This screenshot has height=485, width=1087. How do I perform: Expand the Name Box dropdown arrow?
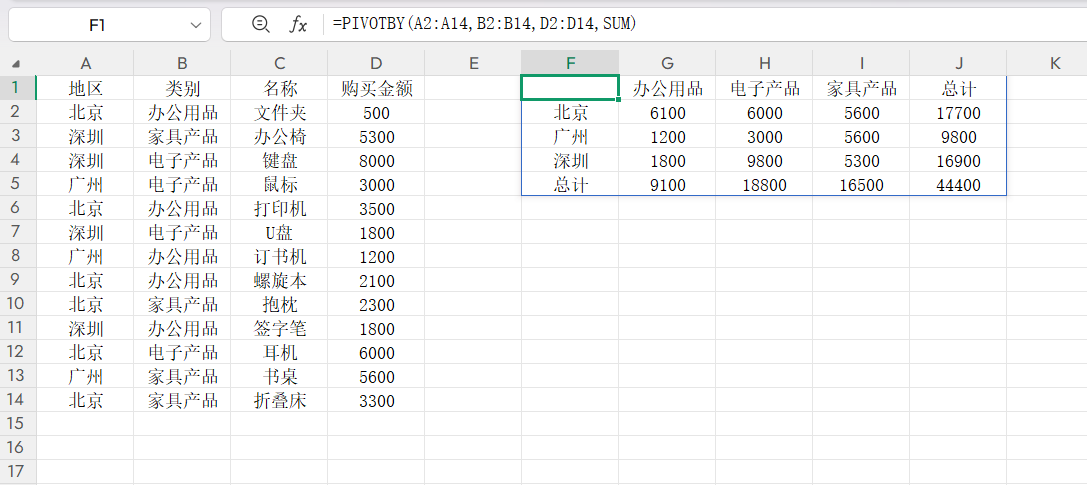tap(194, 24)
